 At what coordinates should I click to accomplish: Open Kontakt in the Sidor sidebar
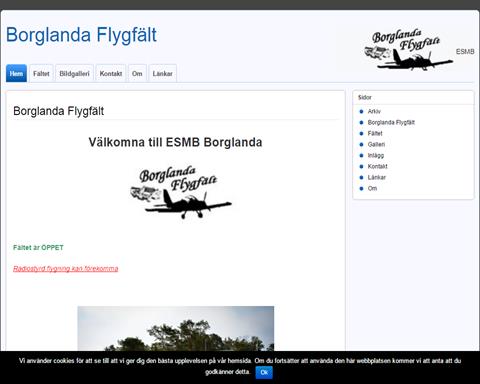click(x=377, y=166)
